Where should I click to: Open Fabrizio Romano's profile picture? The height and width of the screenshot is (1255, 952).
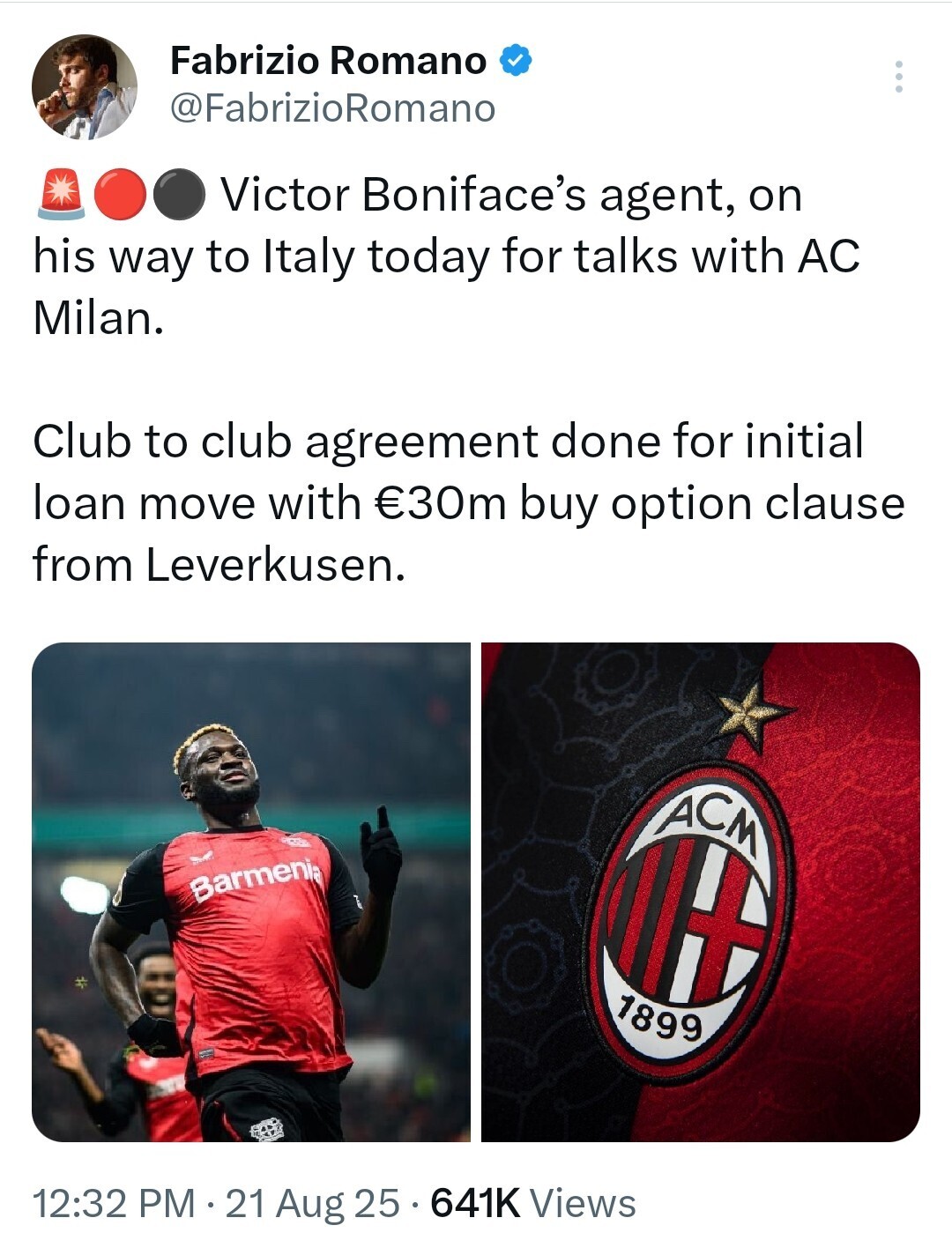tap(85, 86)
